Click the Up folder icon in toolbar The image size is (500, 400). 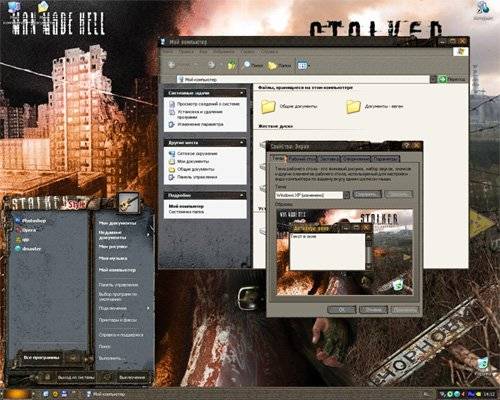pyautogui.click(x=231, y=65)
